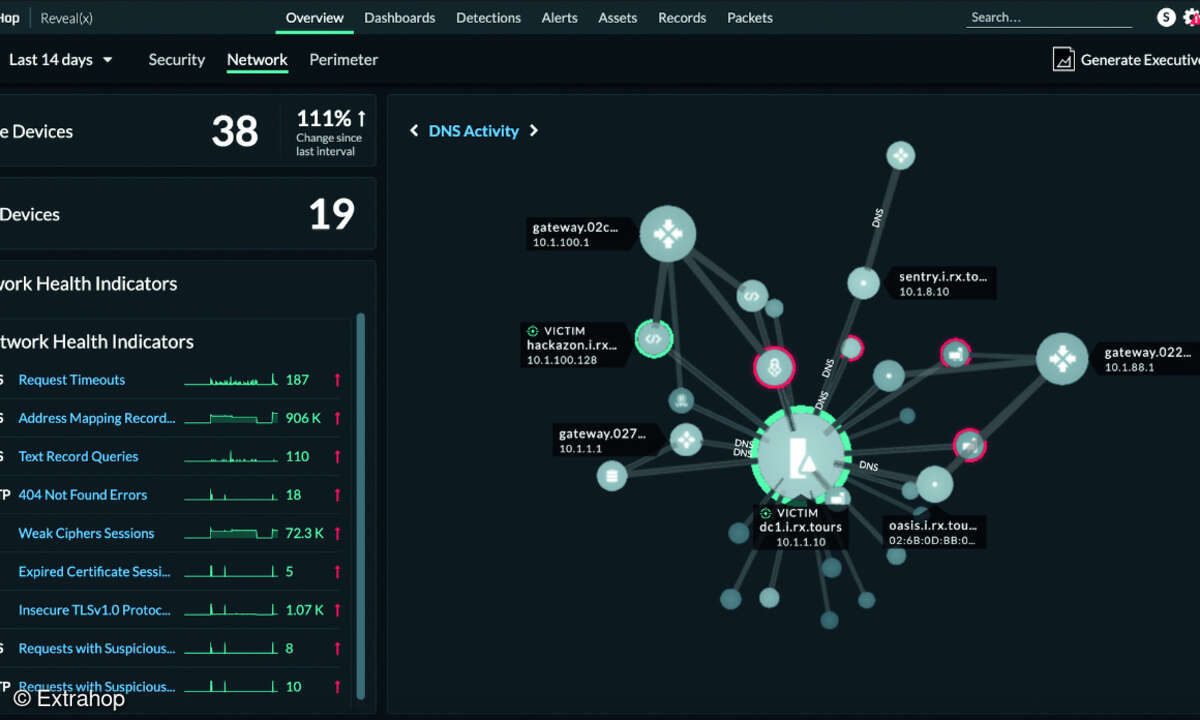This screenshot has height=720, width=1200.
Task: Click the large dc1.i.rx.tours central node
Action: (802, 455)
